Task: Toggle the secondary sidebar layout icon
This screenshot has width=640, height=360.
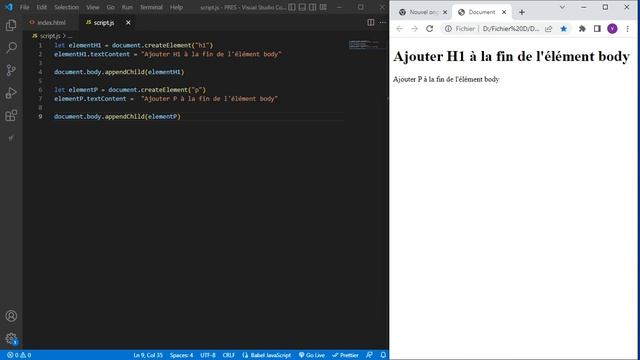Action: pos(313,7)
